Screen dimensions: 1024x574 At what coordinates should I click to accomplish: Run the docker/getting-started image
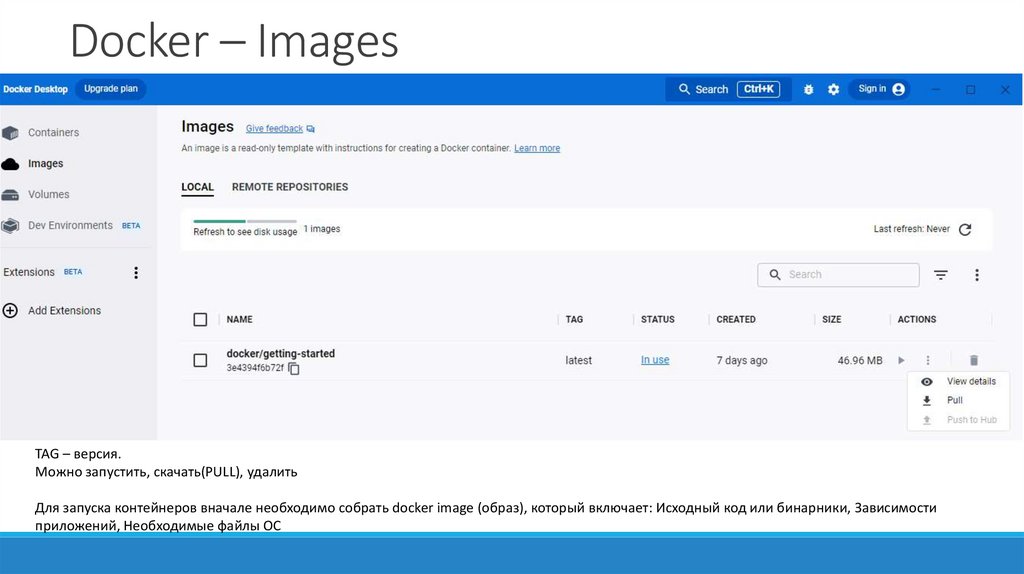pyautogui.click(x=901, y=360)
